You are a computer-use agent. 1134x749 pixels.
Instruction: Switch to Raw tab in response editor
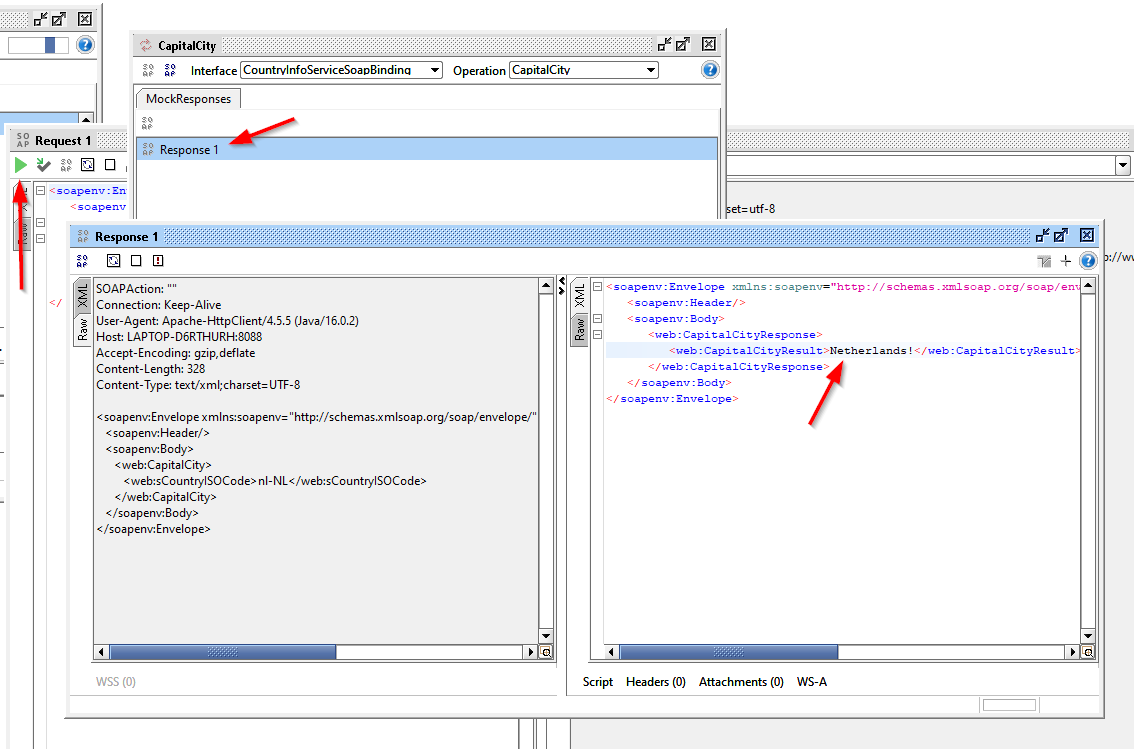[x=579, y=329]
